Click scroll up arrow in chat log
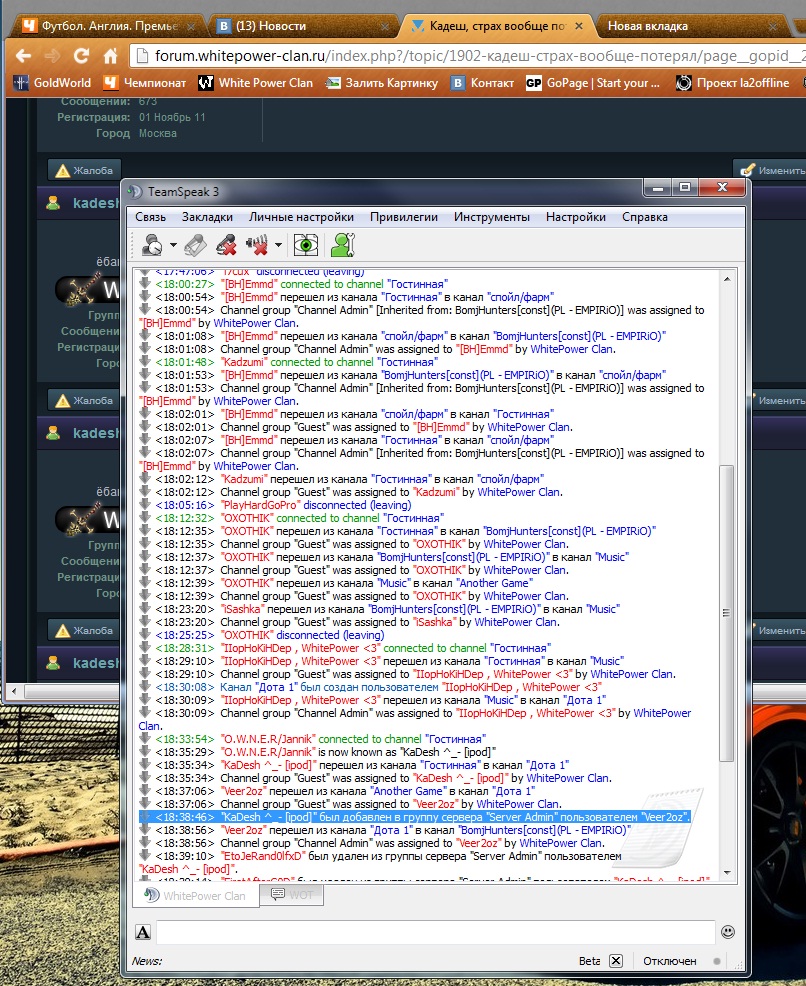This screenshot has width=806, height=986. (x=727, y=279)
